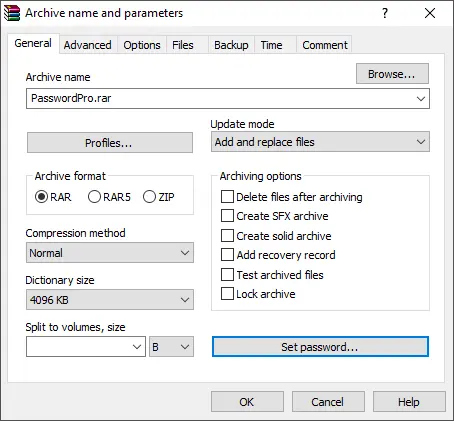The width and height of the screenshot is (454, 421).
Task: Click the question mark help icon
Action: point(385,13)
